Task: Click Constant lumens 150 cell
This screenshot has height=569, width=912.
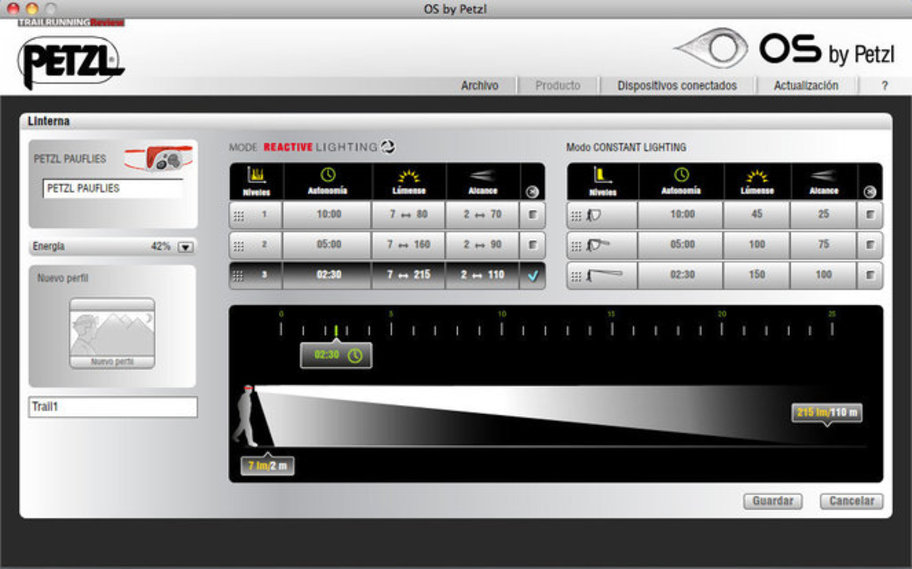Action: point(757,275)
